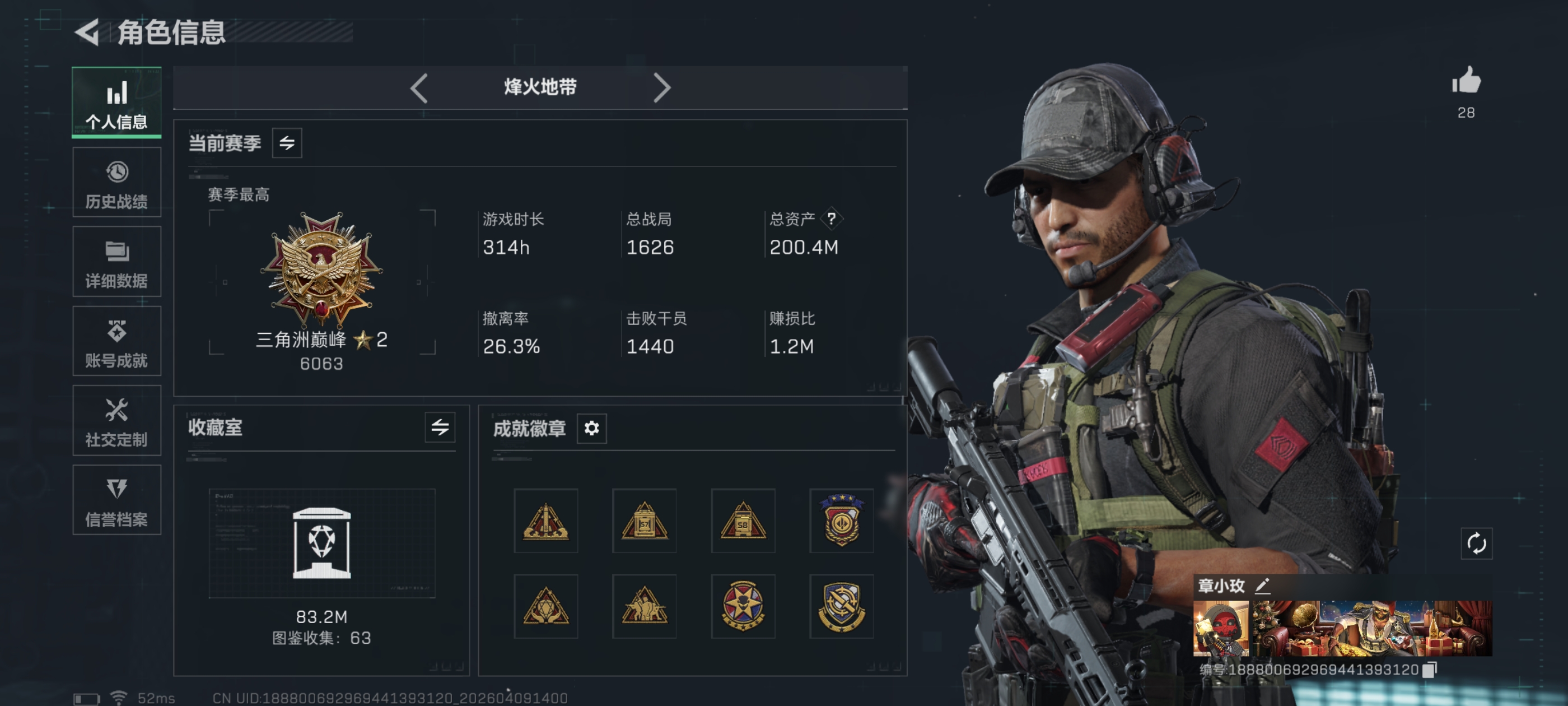The width and height of the screenshot is (1568, 706).
Task: Click the 三角洲巅峰 rank emblem
Action: [x=321, y=268]
